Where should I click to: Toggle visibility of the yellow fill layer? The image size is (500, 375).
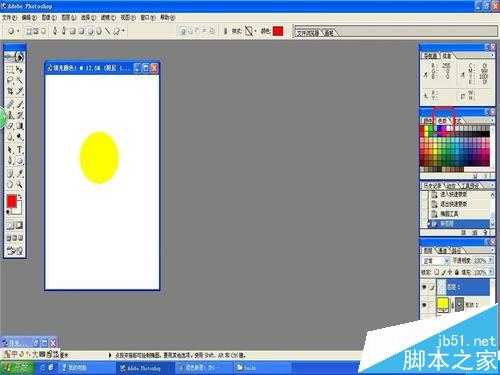424,305
